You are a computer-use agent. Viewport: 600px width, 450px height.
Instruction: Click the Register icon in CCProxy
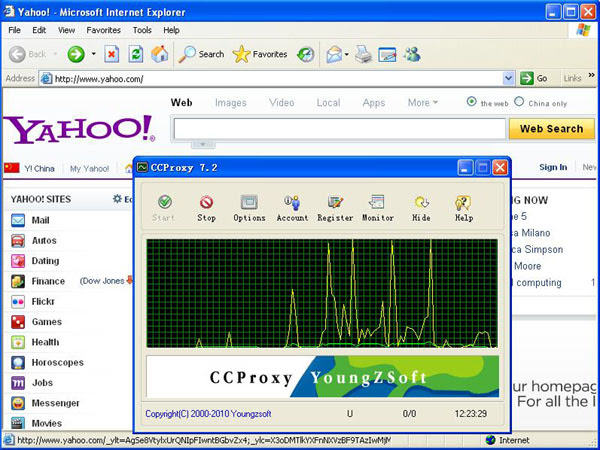(335, 202)
